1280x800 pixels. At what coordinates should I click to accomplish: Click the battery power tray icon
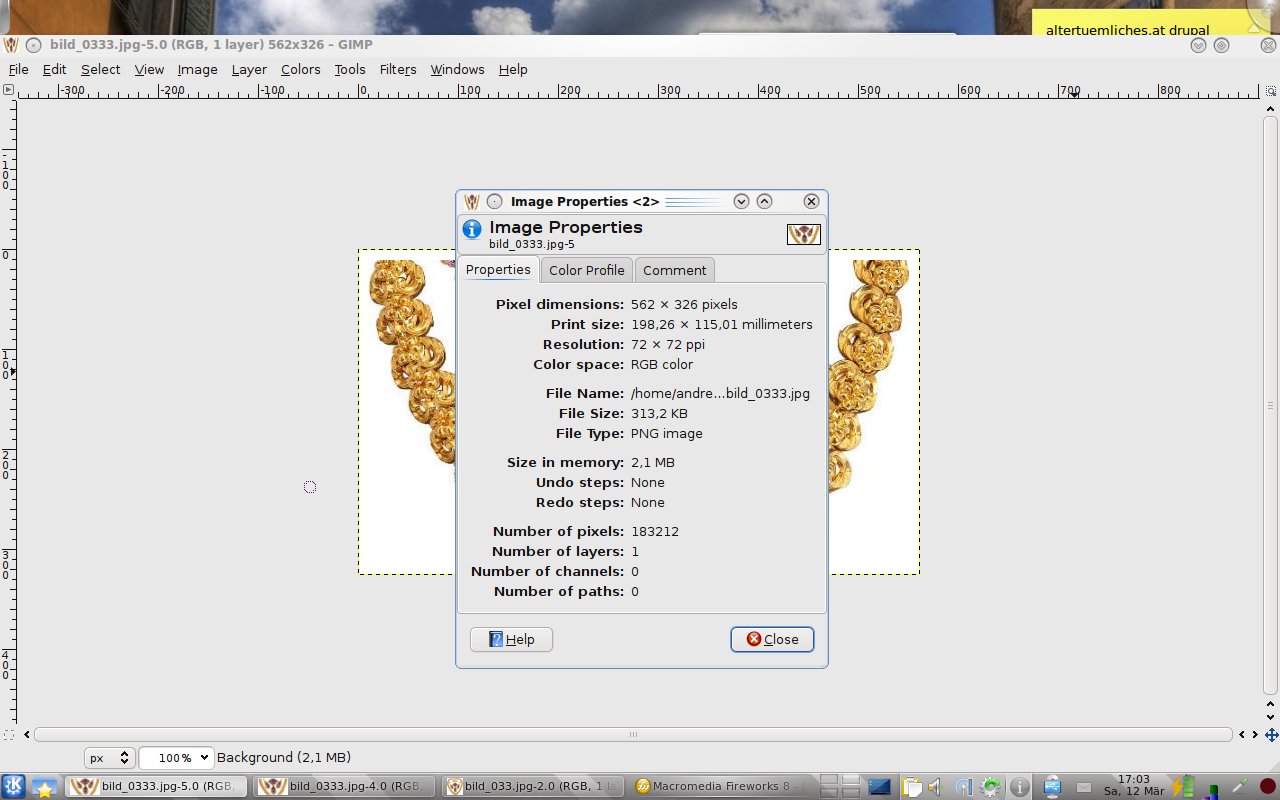click(1183, 787)
